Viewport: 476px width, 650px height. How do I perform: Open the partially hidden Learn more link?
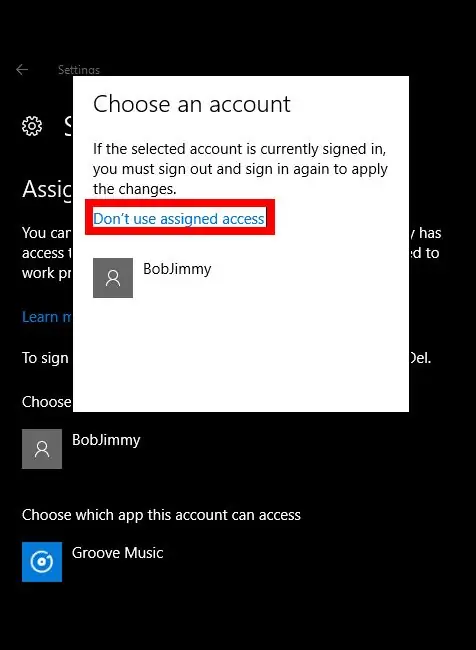[47, 317]
